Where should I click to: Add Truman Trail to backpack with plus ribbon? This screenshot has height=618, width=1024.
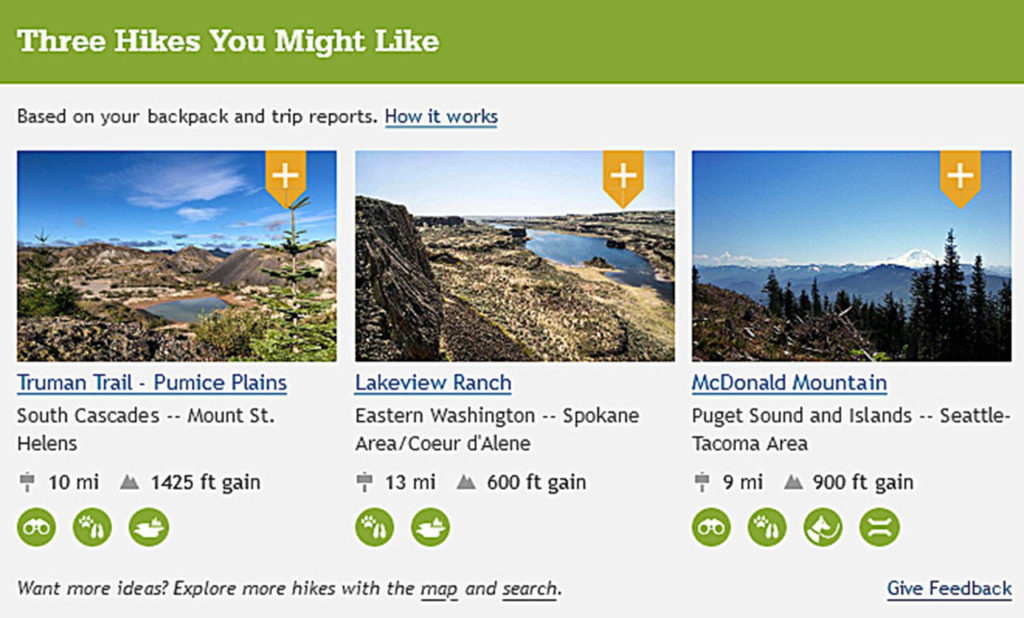click(x=285, y=177)
